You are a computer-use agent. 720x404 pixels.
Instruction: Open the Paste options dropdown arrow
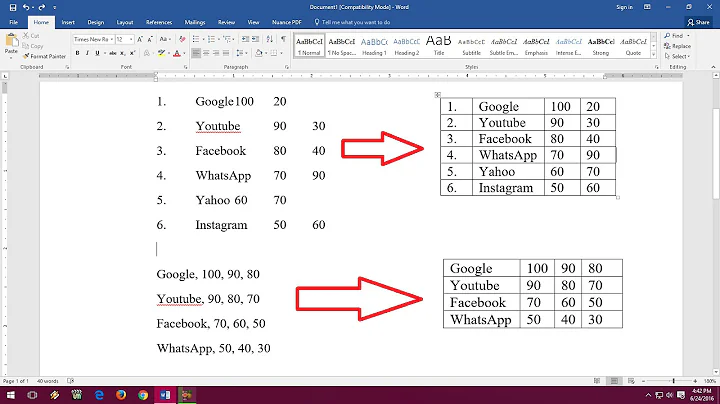click(11, 57)
